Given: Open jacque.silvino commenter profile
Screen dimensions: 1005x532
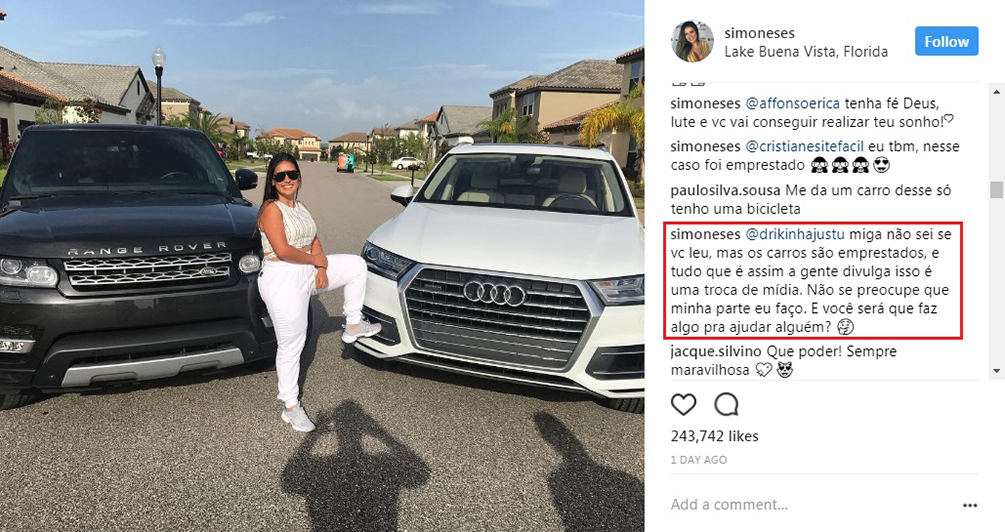Looking at the screenshot, I should coord(716,351).
